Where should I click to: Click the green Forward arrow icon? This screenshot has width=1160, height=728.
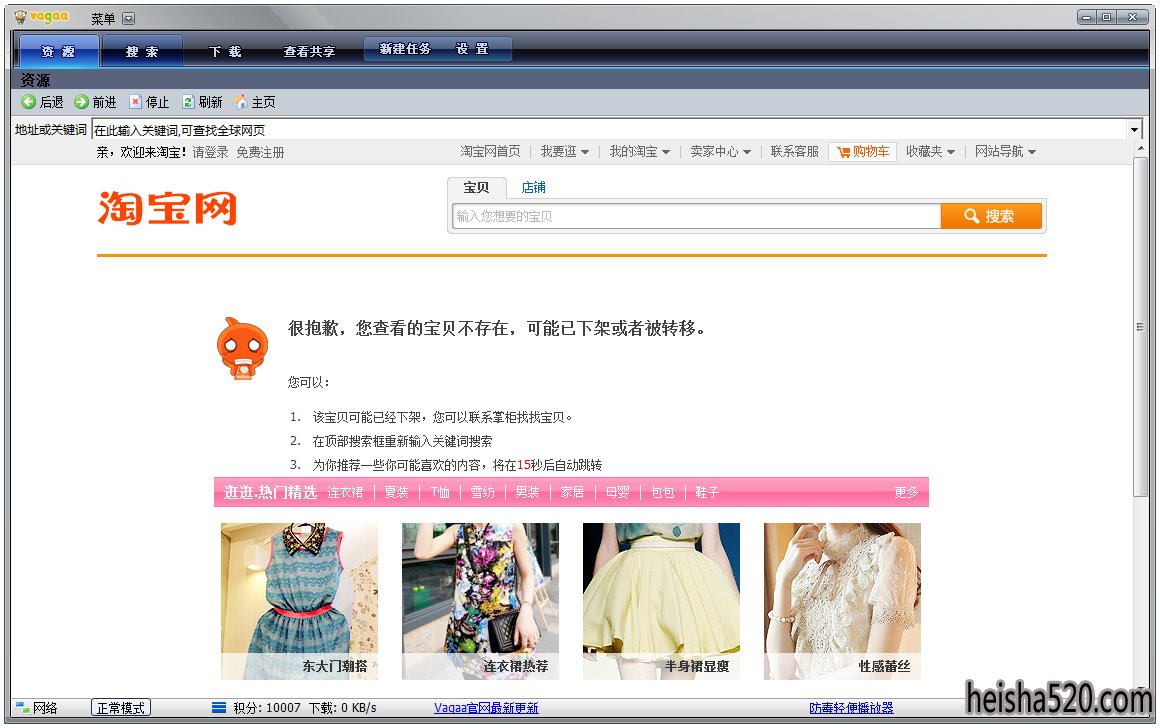tap(81, 102)
